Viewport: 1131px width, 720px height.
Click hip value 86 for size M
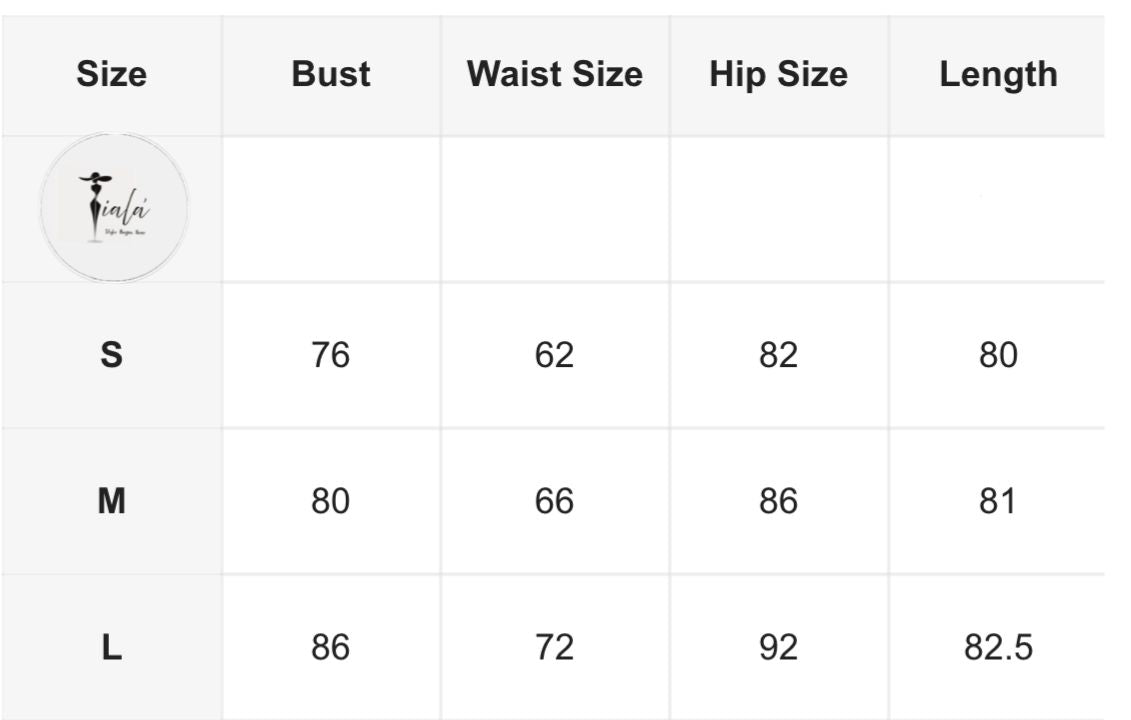pos(778,501)
